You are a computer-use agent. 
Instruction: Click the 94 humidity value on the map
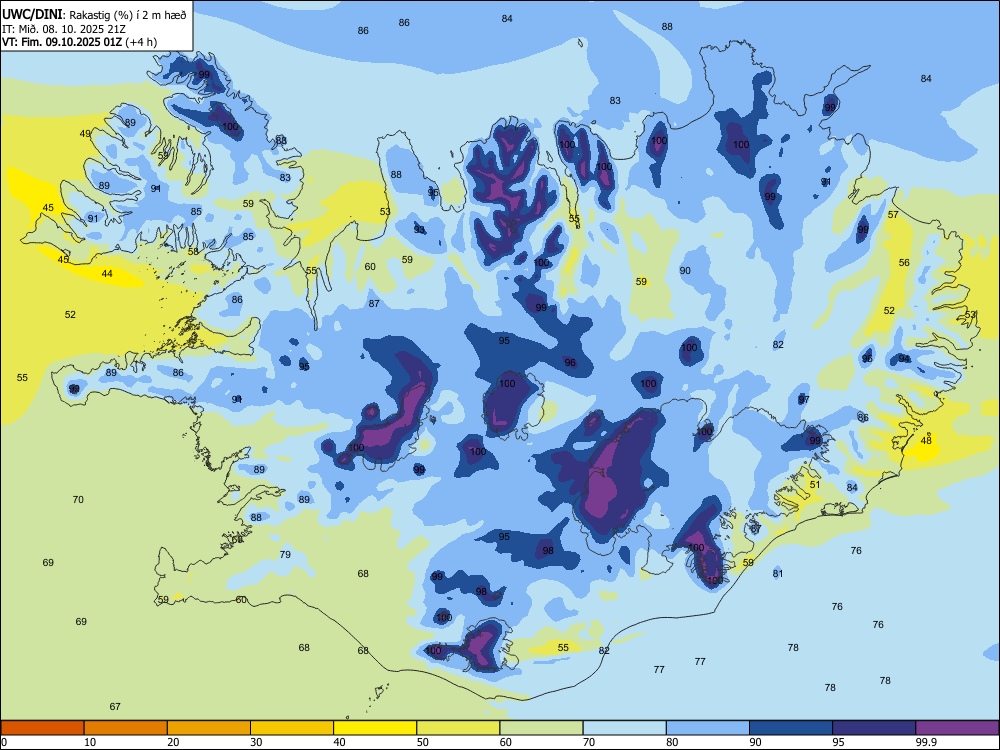[904, 359]
